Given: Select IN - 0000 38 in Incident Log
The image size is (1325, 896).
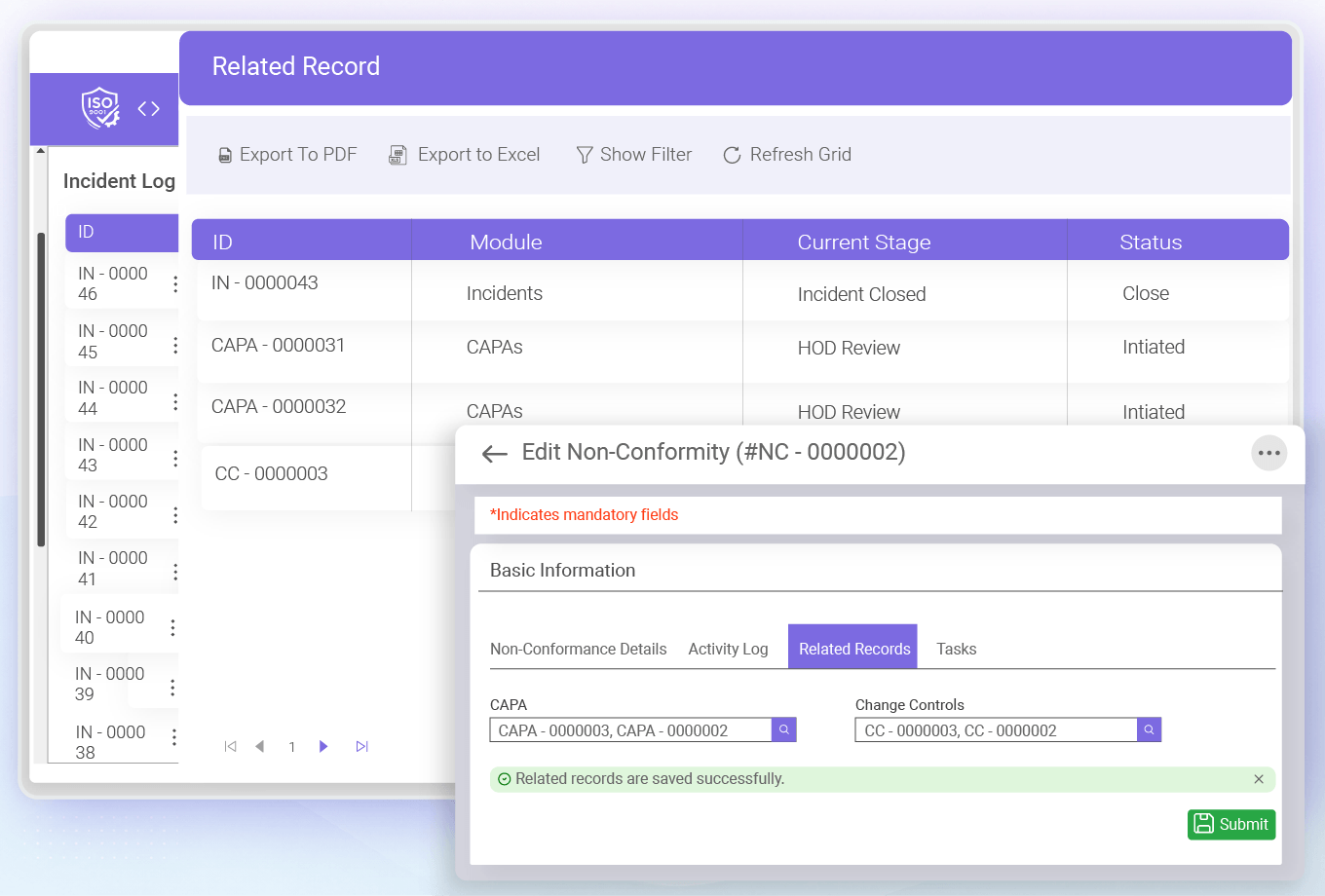Looking at the screenshot, I should pyautogui.click(x=111, y=742).
